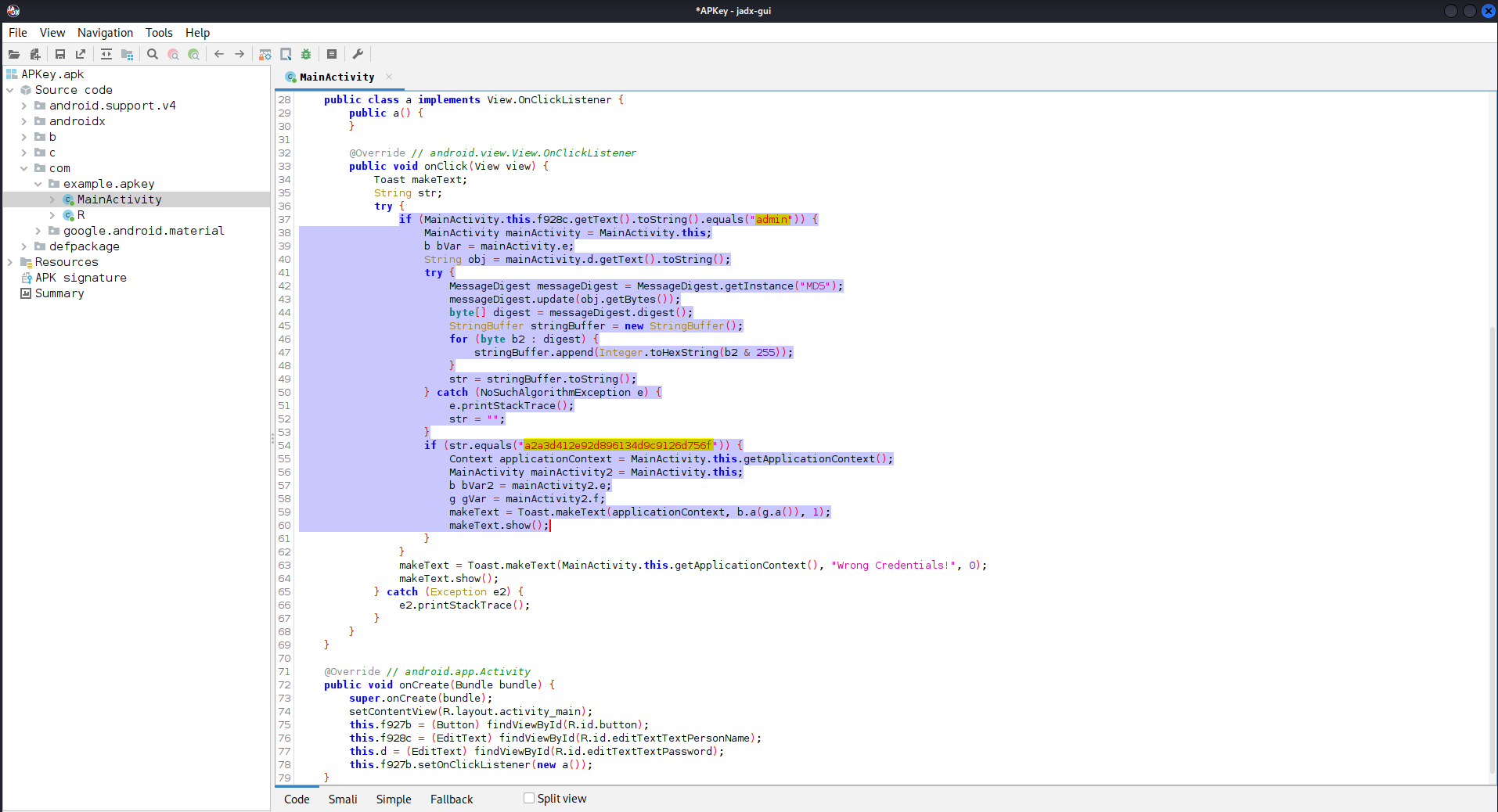Expand the MainActivity class node
Screen dimensions: 1498x812
tap(52, 199)
